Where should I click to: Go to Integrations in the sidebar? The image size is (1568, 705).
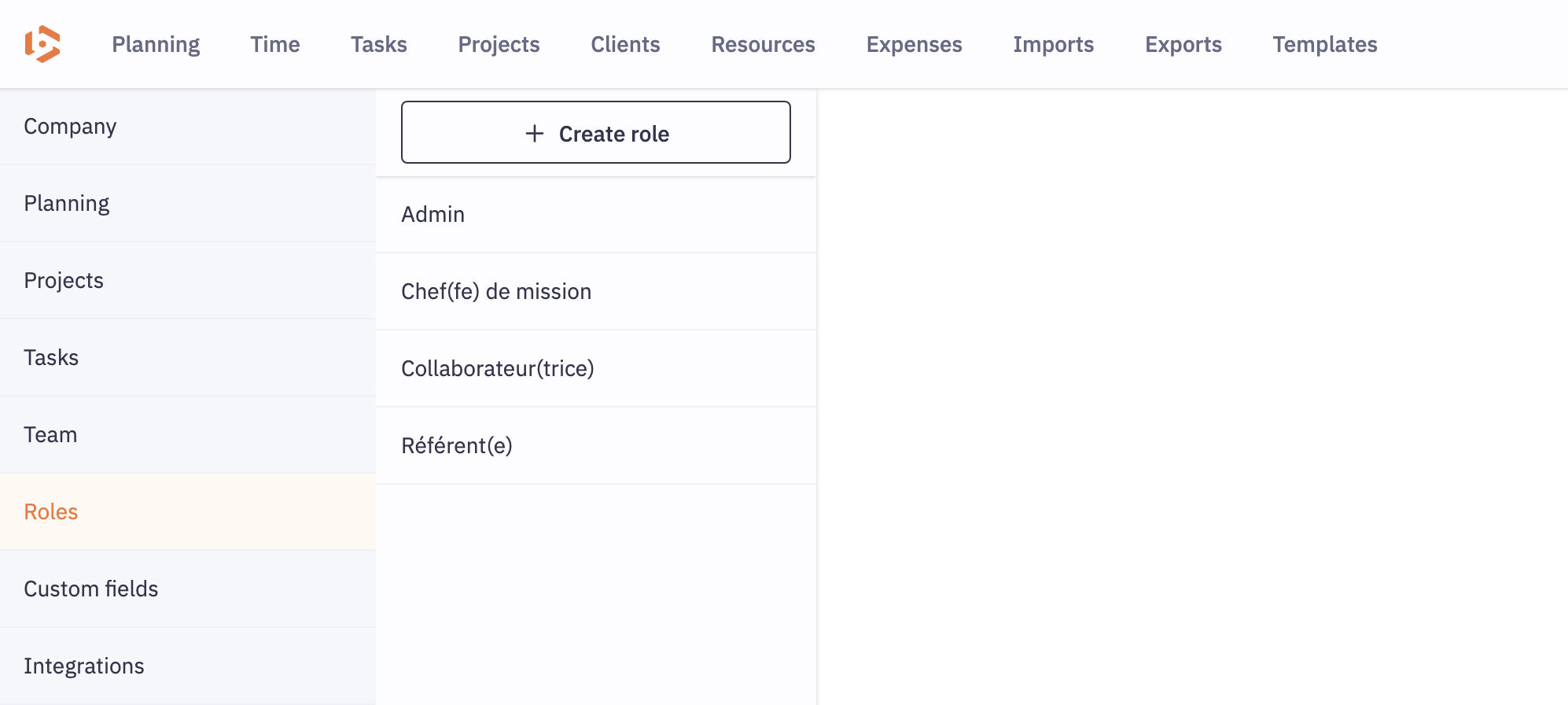tap(84, 666)
